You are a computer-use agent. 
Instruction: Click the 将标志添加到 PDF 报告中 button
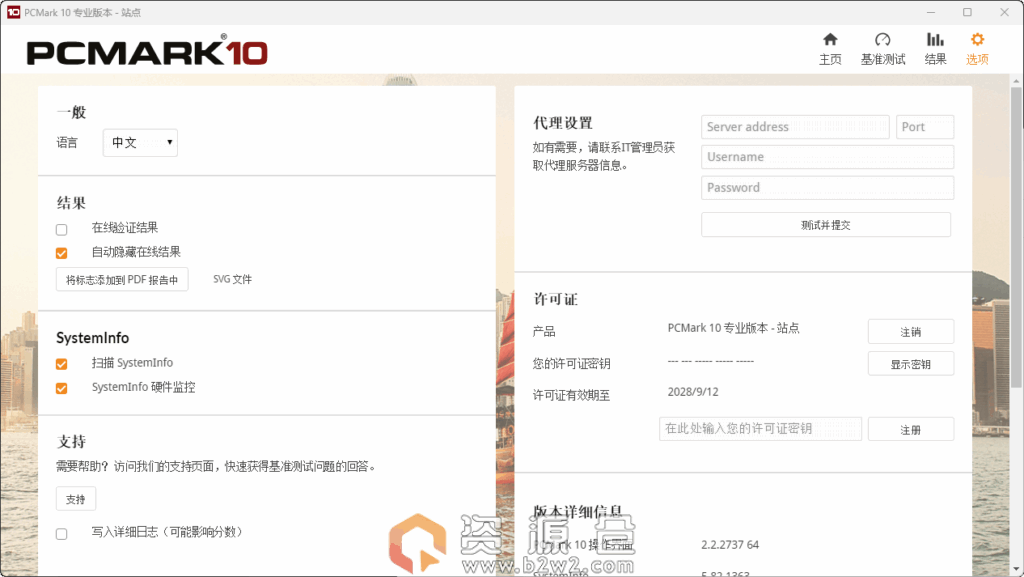[122, 280]
